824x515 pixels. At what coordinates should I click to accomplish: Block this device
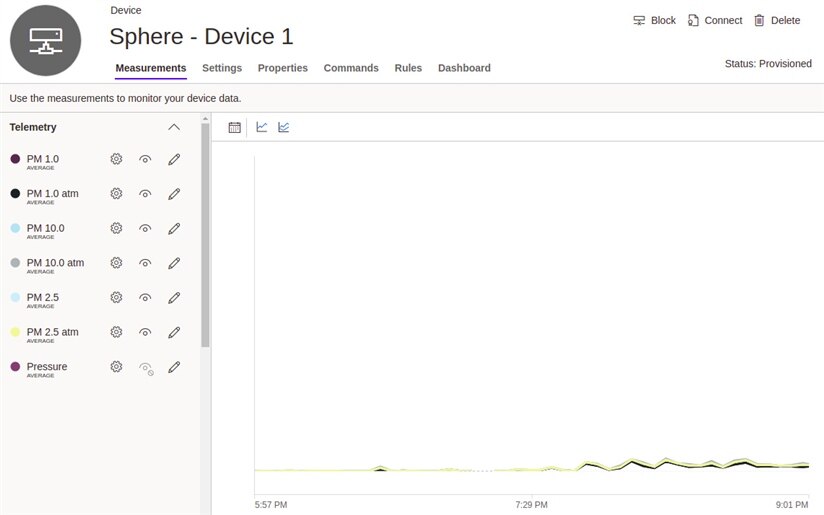655,20
